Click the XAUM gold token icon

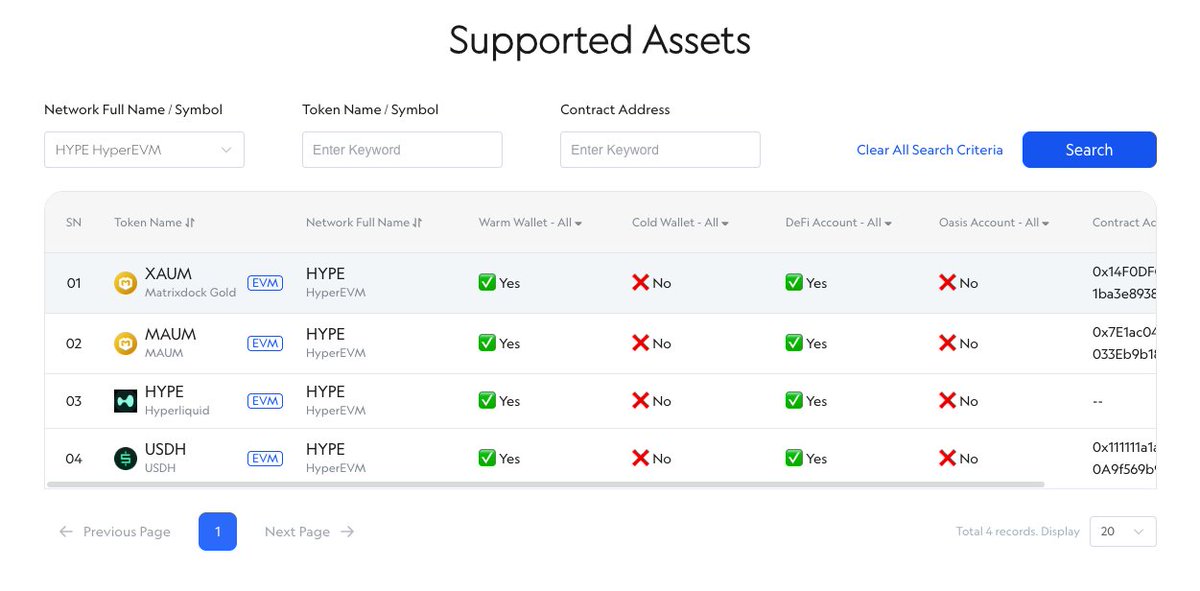click(125, 283)
